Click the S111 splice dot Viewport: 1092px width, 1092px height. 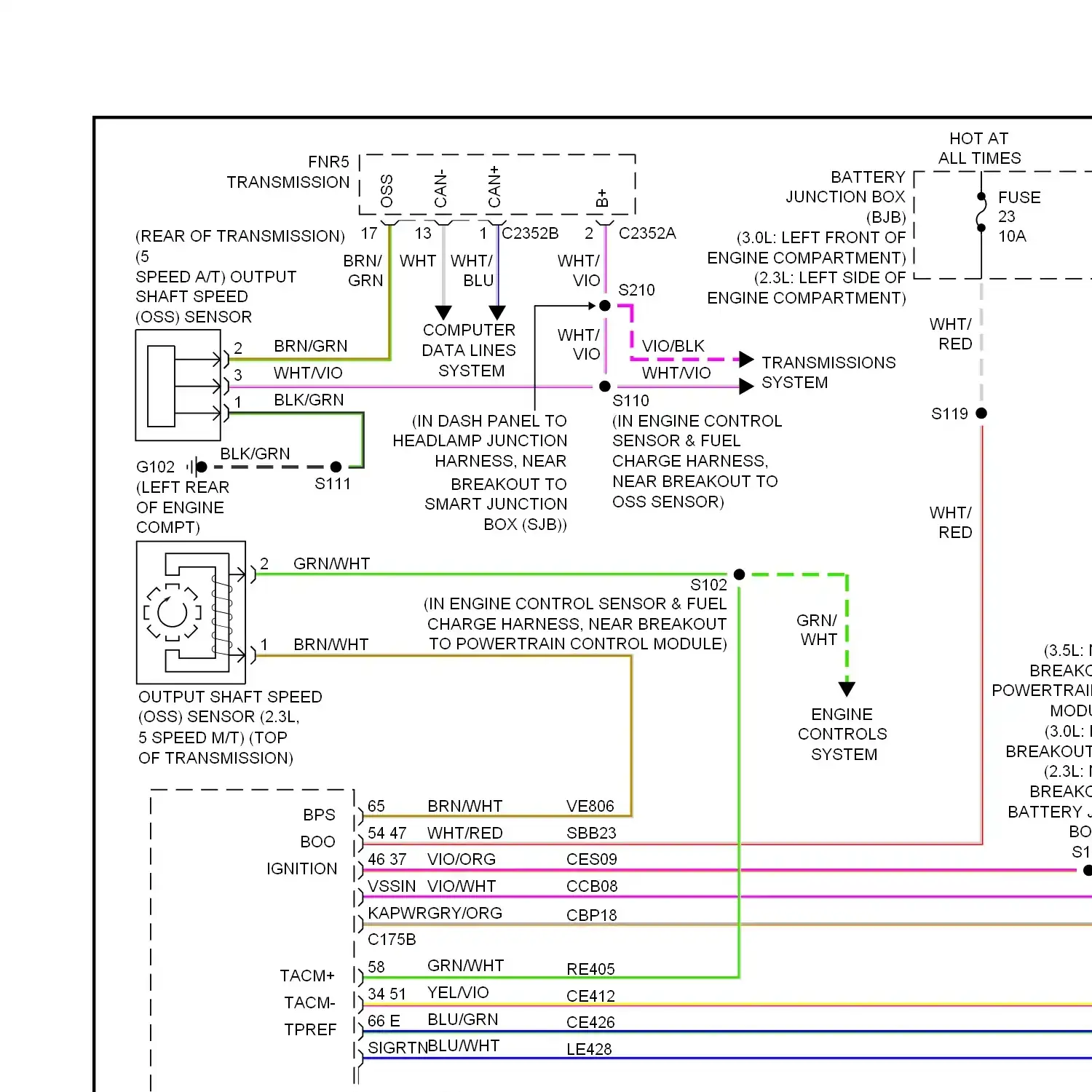coord(336,467)
